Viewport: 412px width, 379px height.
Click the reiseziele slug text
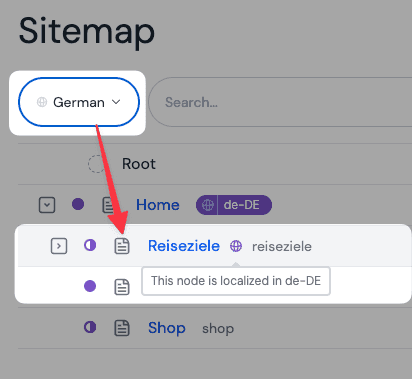(x=282, y=247)
